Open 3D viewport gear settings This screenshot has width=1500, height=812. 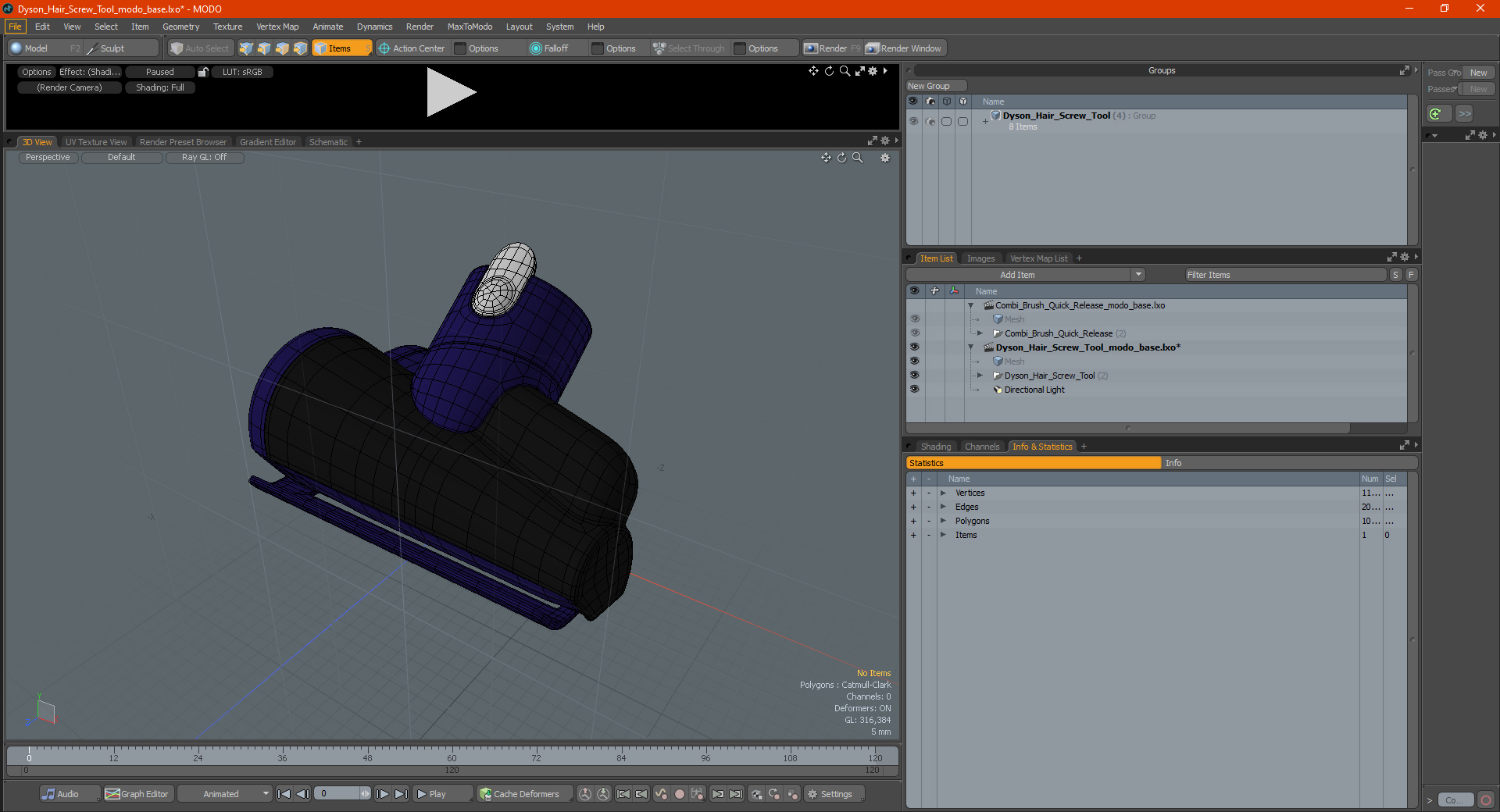point(885,158)
